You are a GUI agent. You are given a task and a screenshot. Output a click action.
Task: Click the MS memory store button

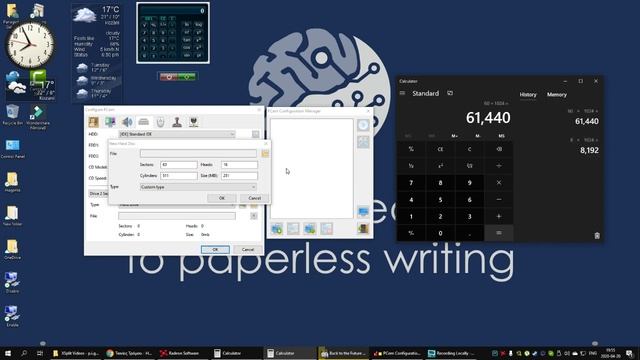(502, 136)
